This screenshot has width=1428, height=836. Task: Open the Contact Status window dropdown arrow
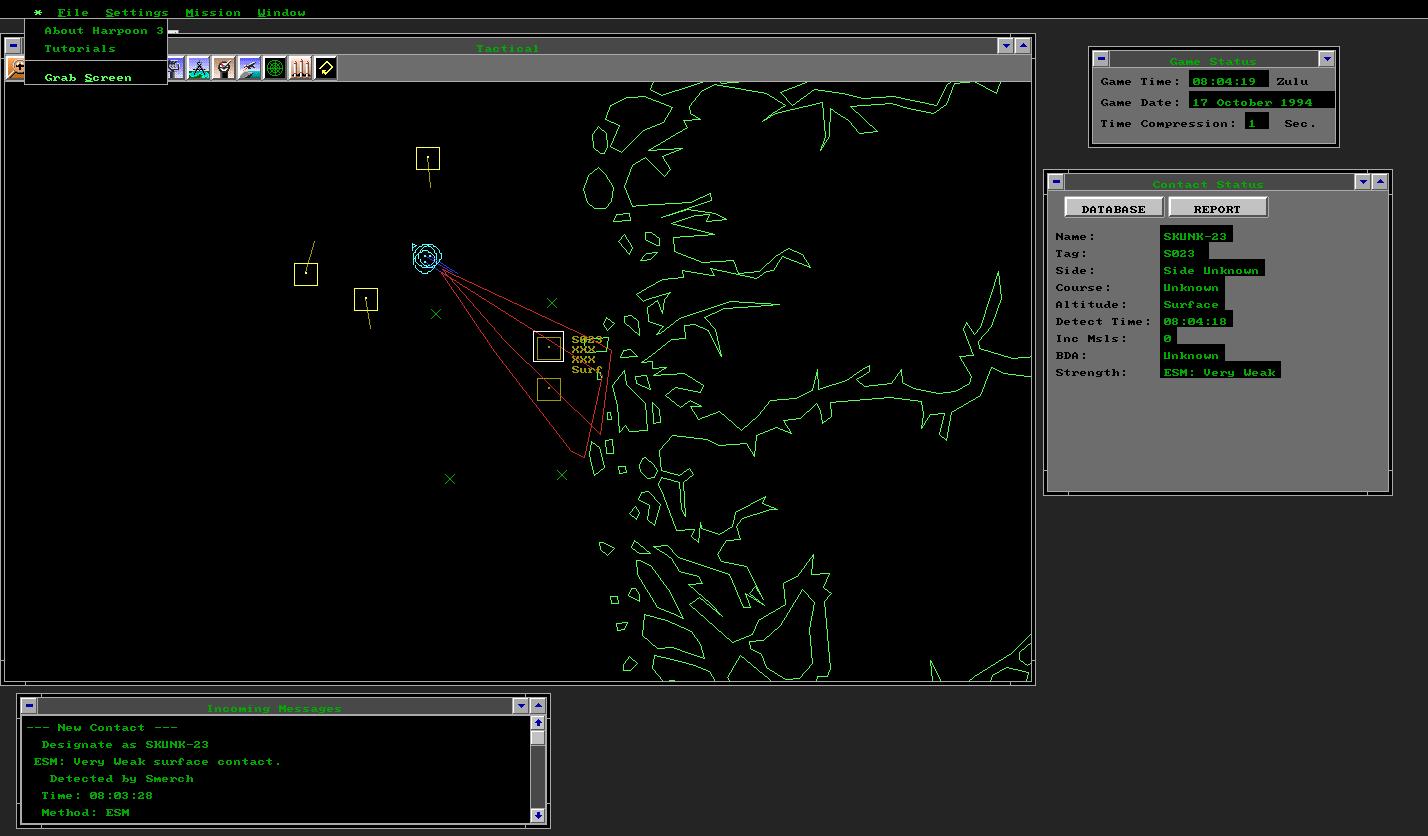pos(1363,182)
